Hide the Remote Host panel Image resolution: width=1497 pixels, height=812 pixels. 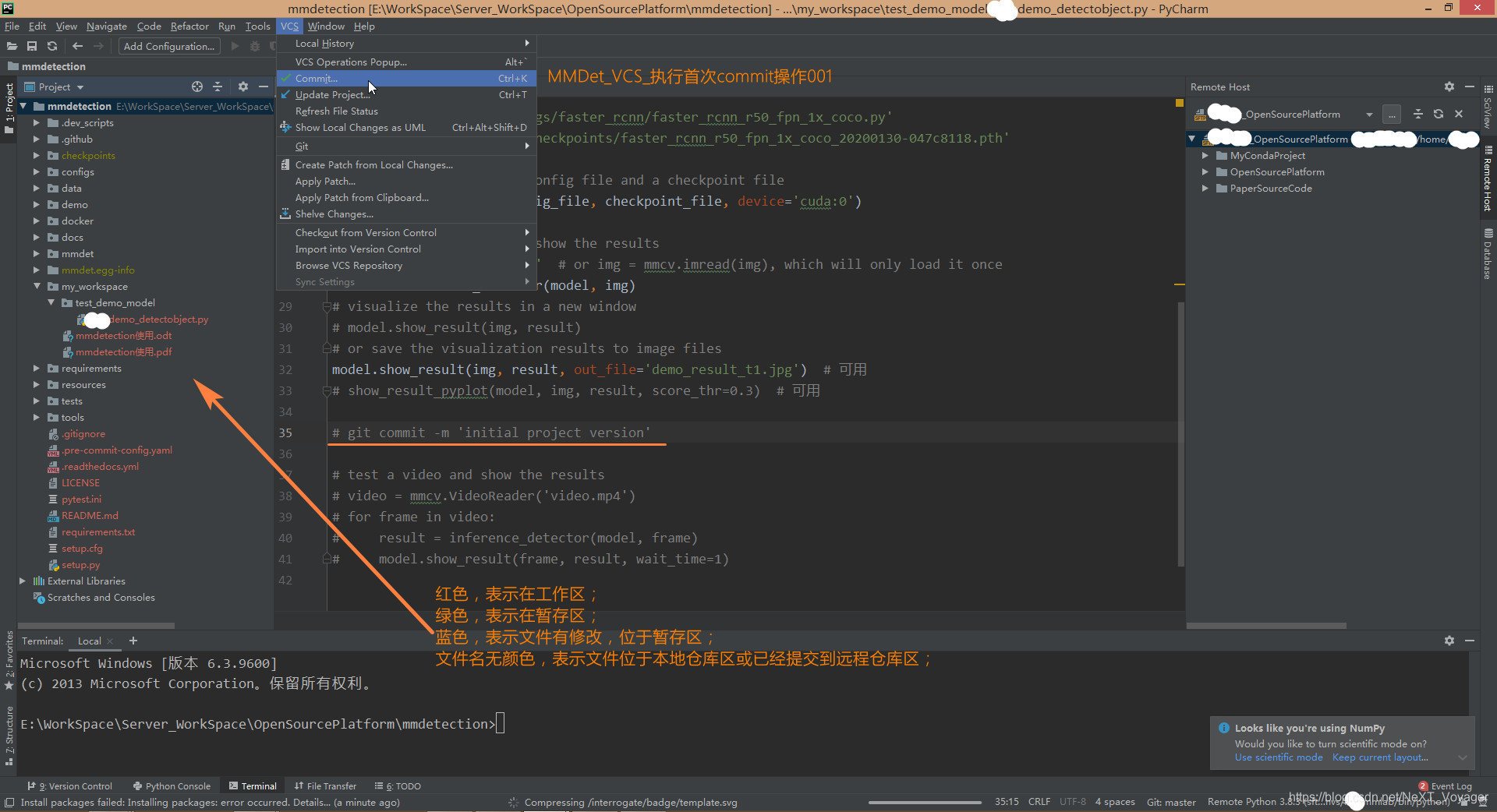1470,86
